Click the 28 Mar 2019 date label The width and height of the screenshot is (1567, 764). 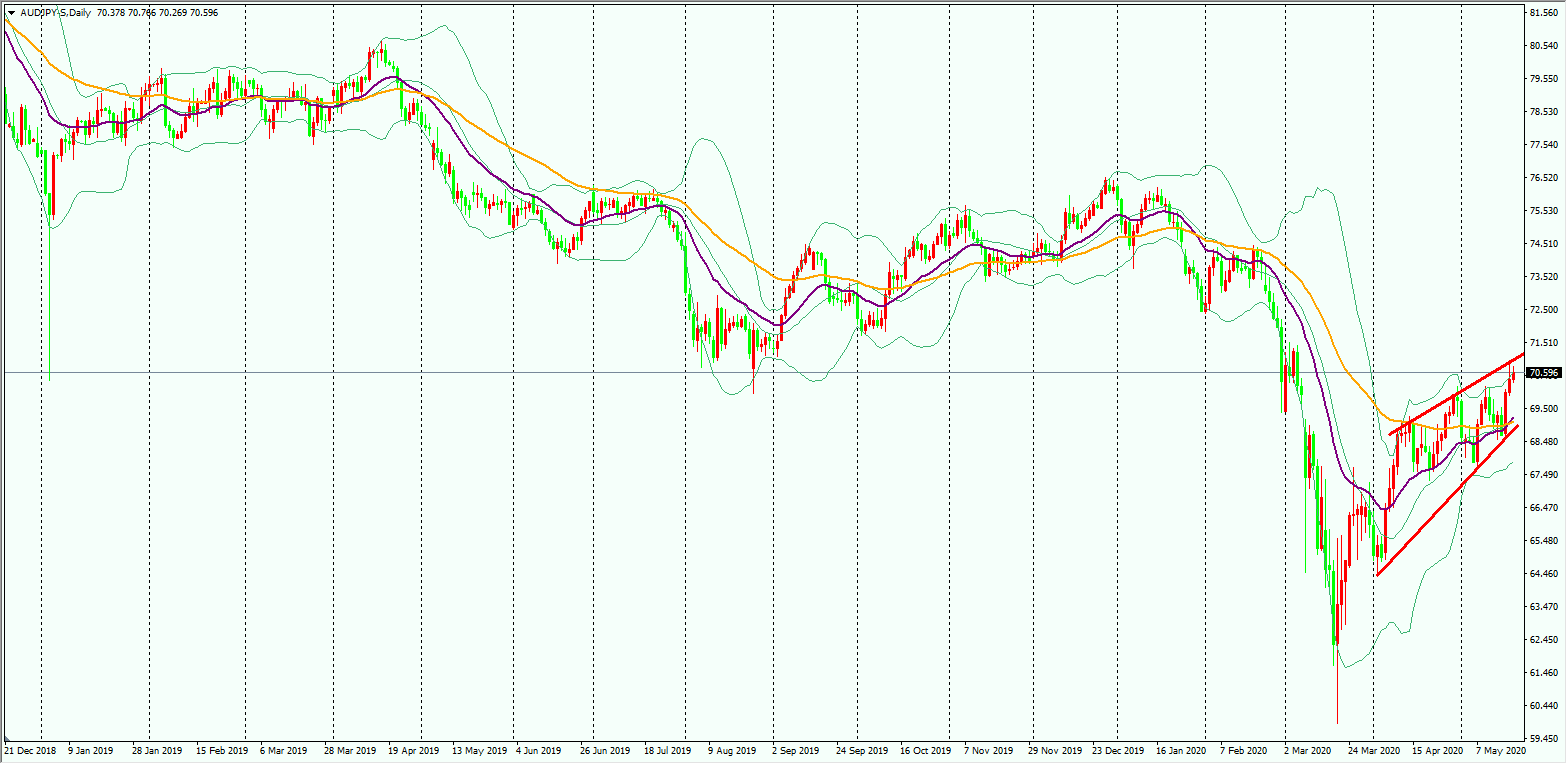tap(350, 749)
